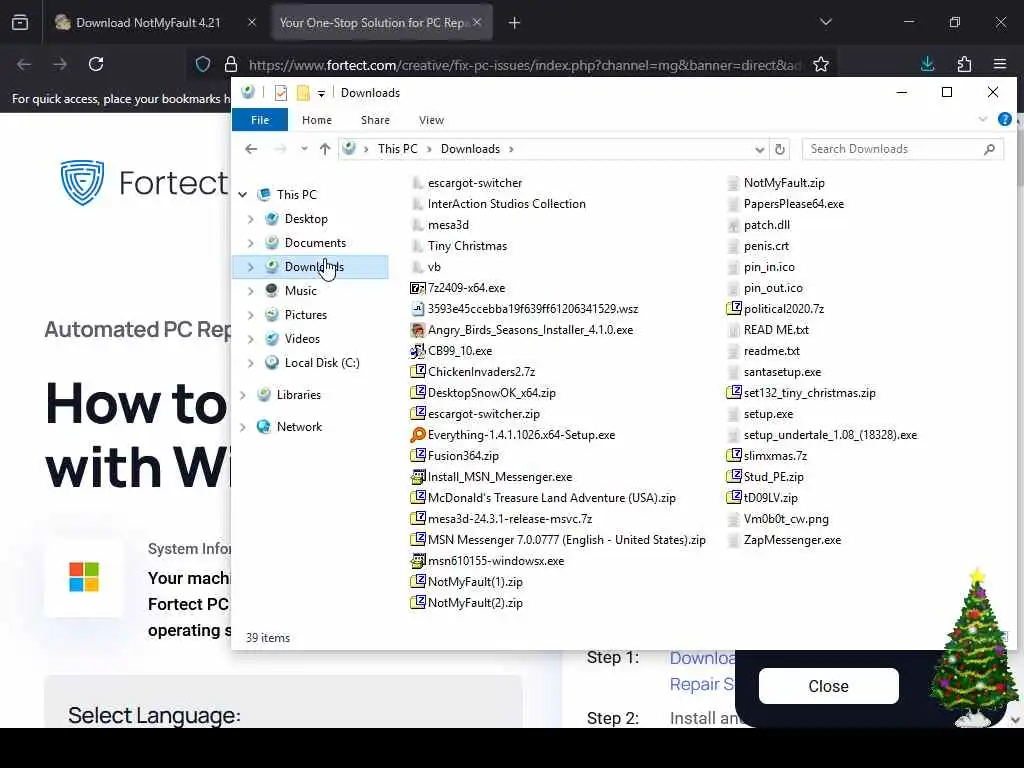Go back in the browser toolbar
Image resolution: width=1024 pixels, height=768 pixels.
24,64
